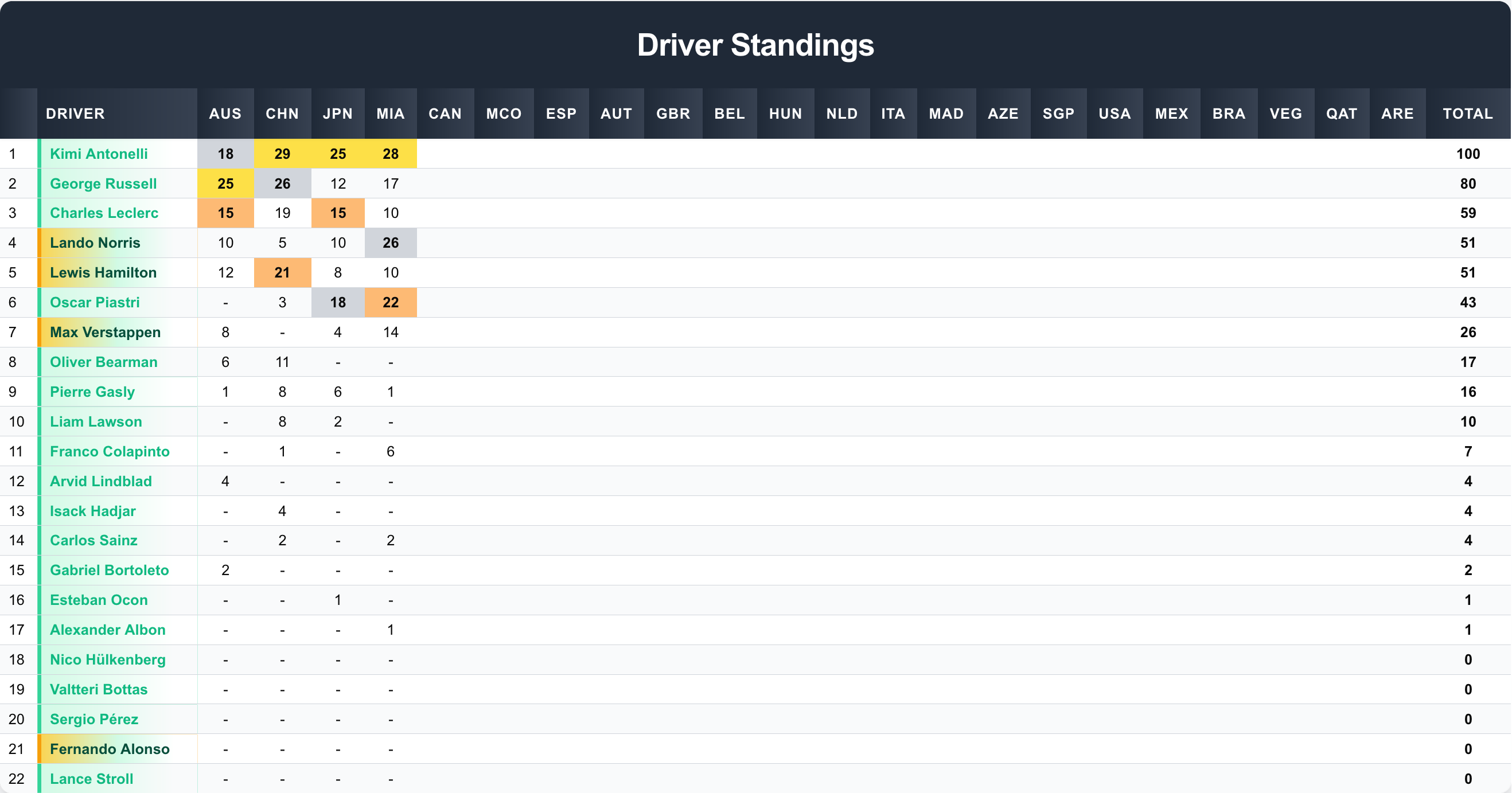Open Max Verstappen's driver link
The height and width of the screenshot is (793, 1512).
[105, 333]
